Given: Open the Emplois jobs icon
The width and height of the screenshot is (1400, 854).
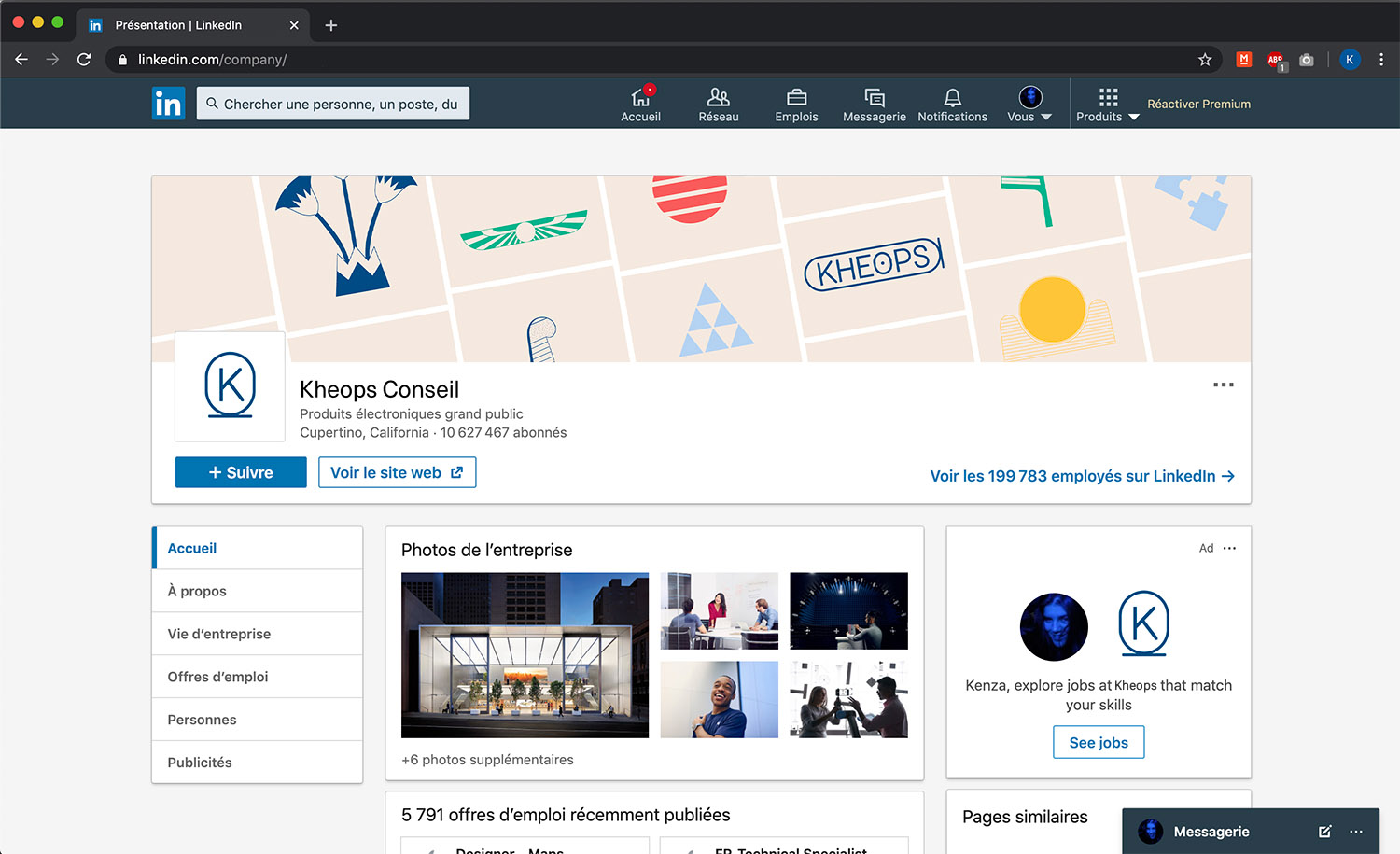Looking at the screenshot, I should [796, 104].
